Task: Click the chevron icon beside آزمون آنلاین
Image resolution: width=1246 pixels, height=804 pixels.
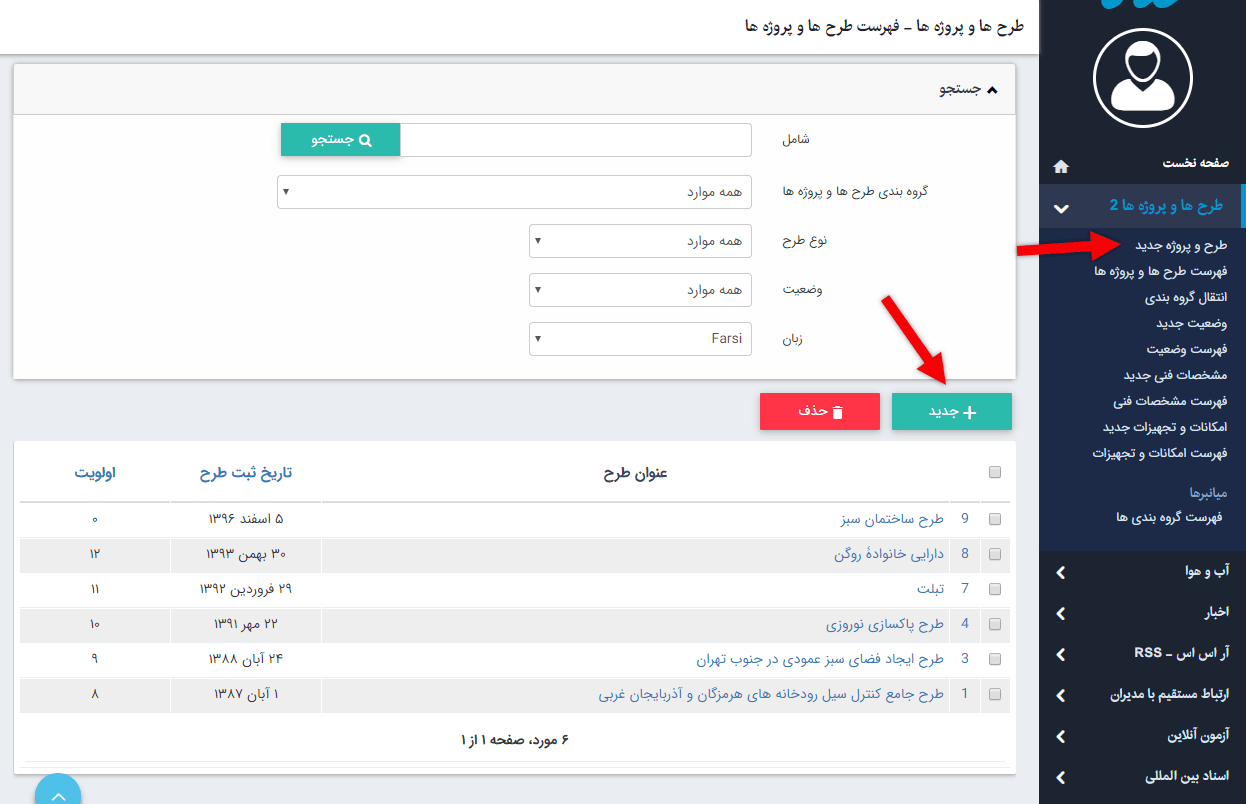Action: click(1061, 736)
